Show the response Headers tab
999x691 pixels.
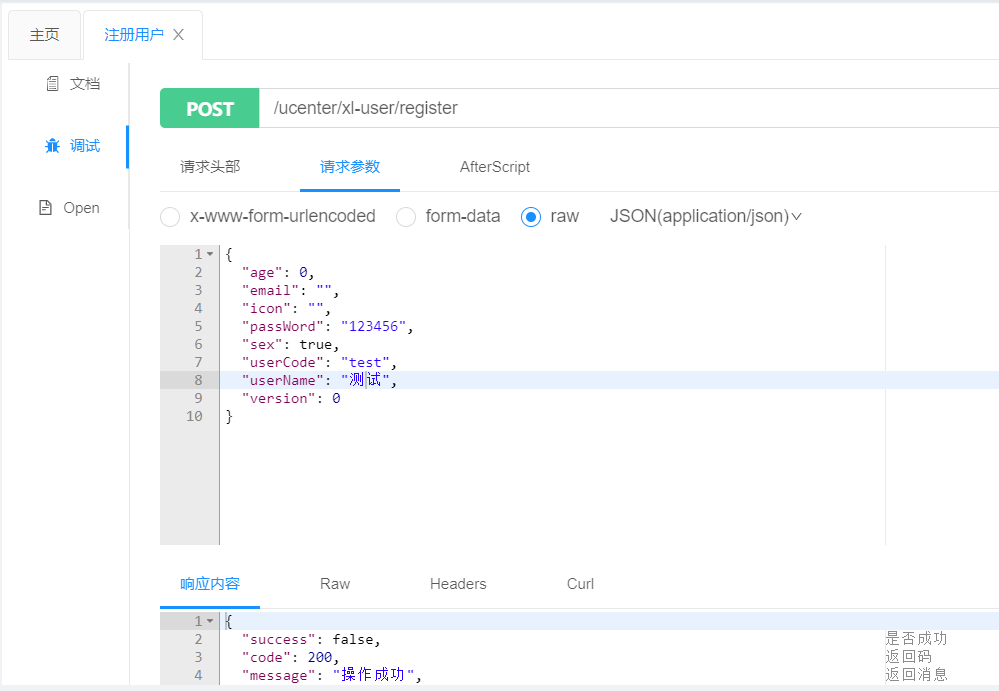click(x=458, y=584)
